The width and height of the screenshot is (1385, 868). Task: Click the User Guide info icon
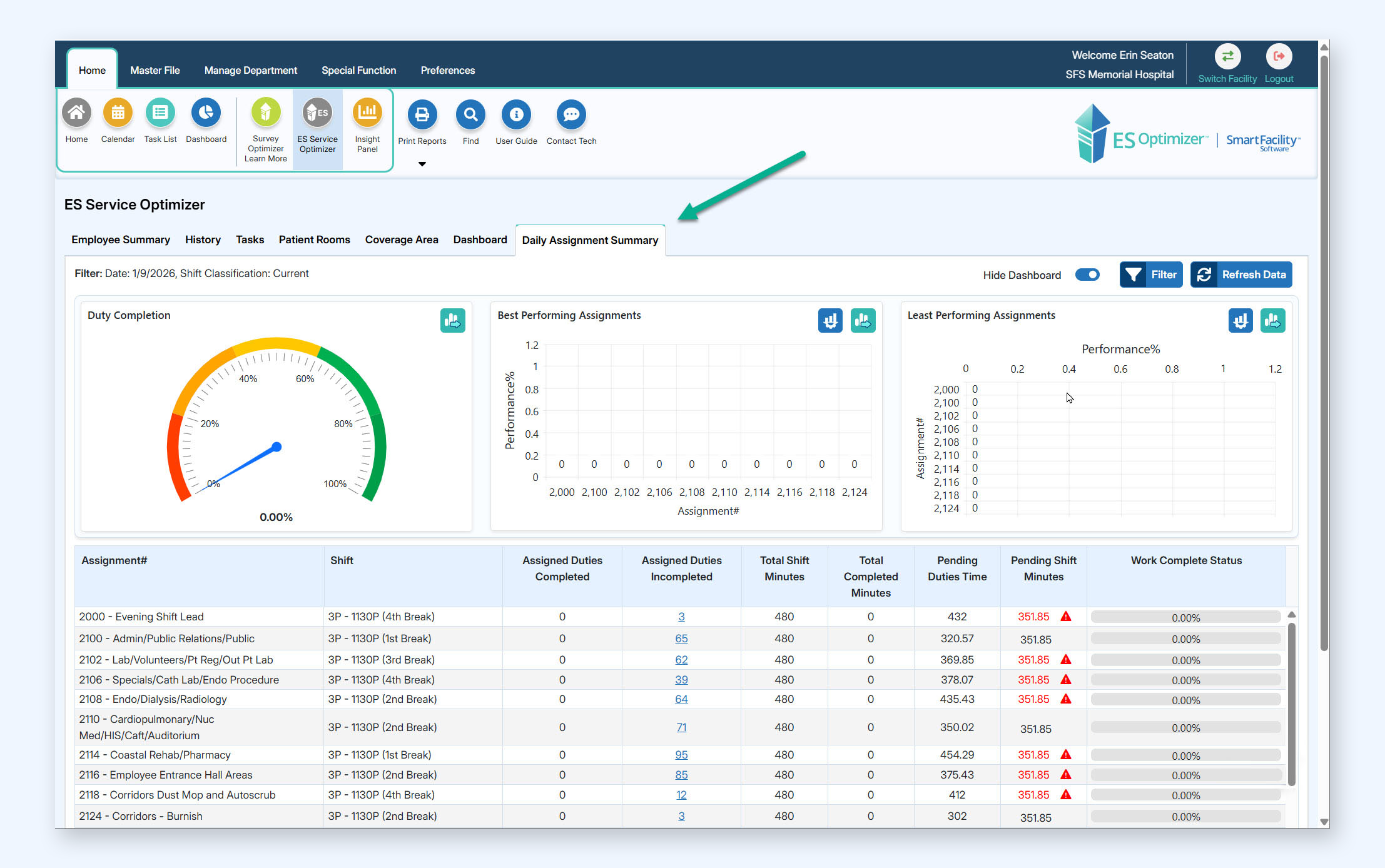click(x=516, y=115)
